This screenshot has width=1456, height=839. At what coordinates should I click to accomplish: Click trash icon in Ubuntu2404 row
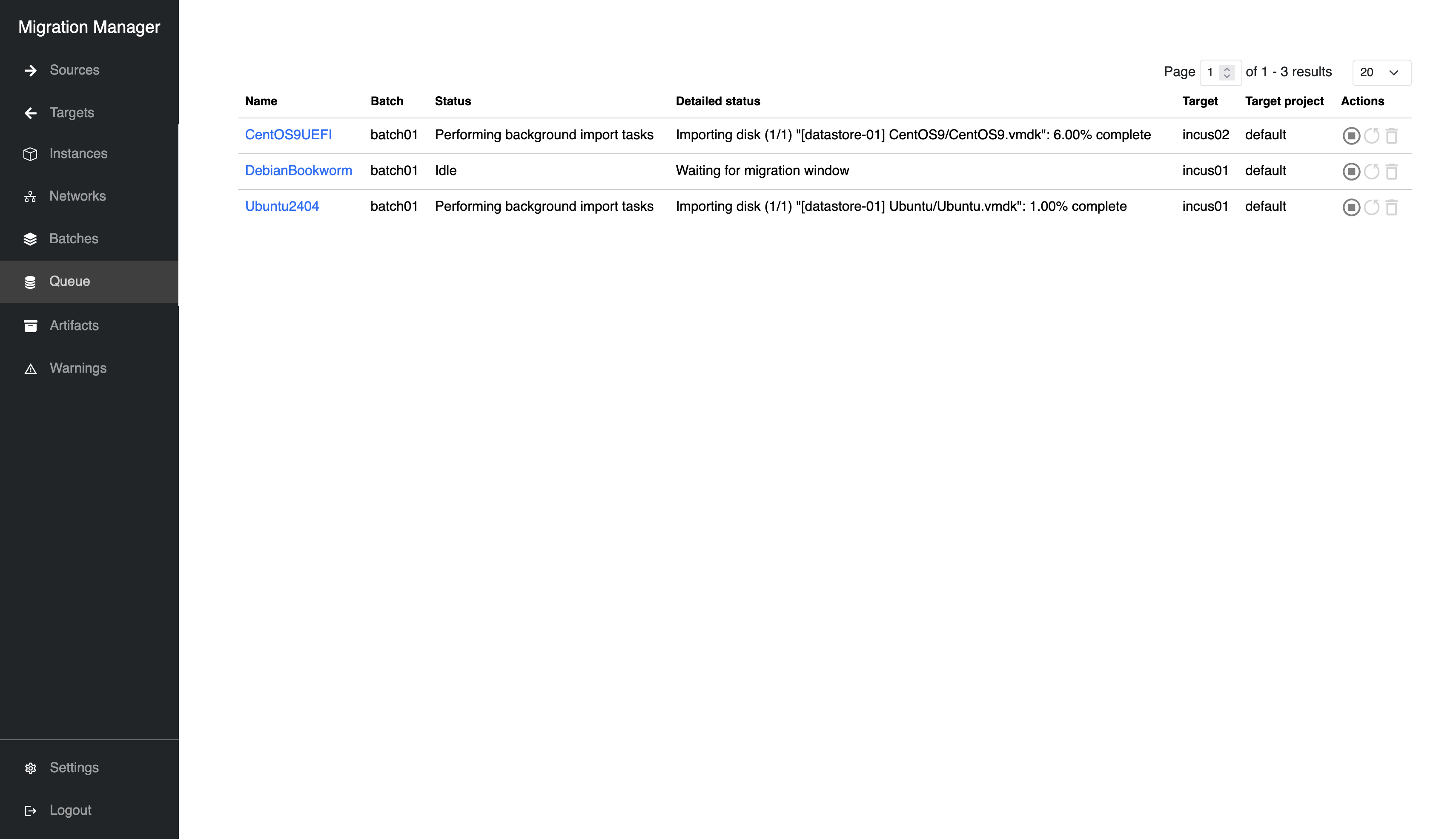(1391, 207)
